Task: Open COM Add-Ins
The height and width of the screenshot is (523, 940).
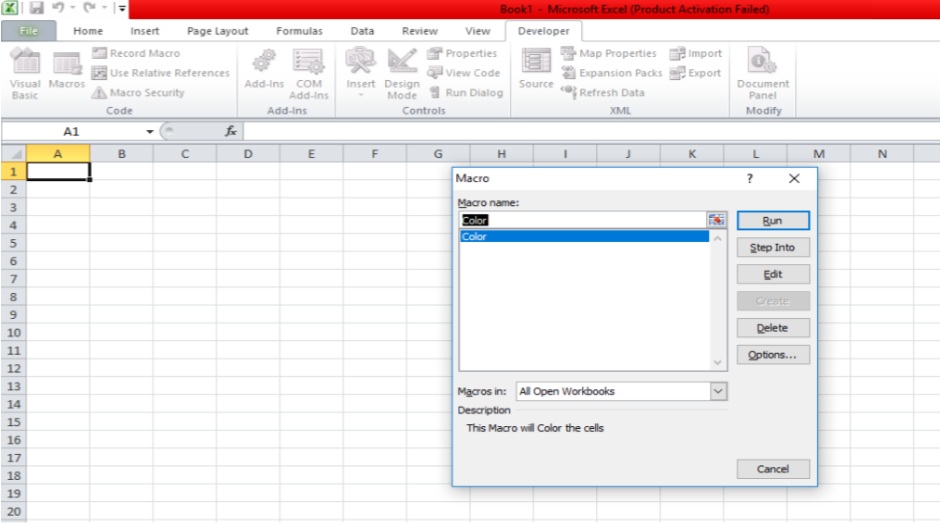Action: click(309, 74)
